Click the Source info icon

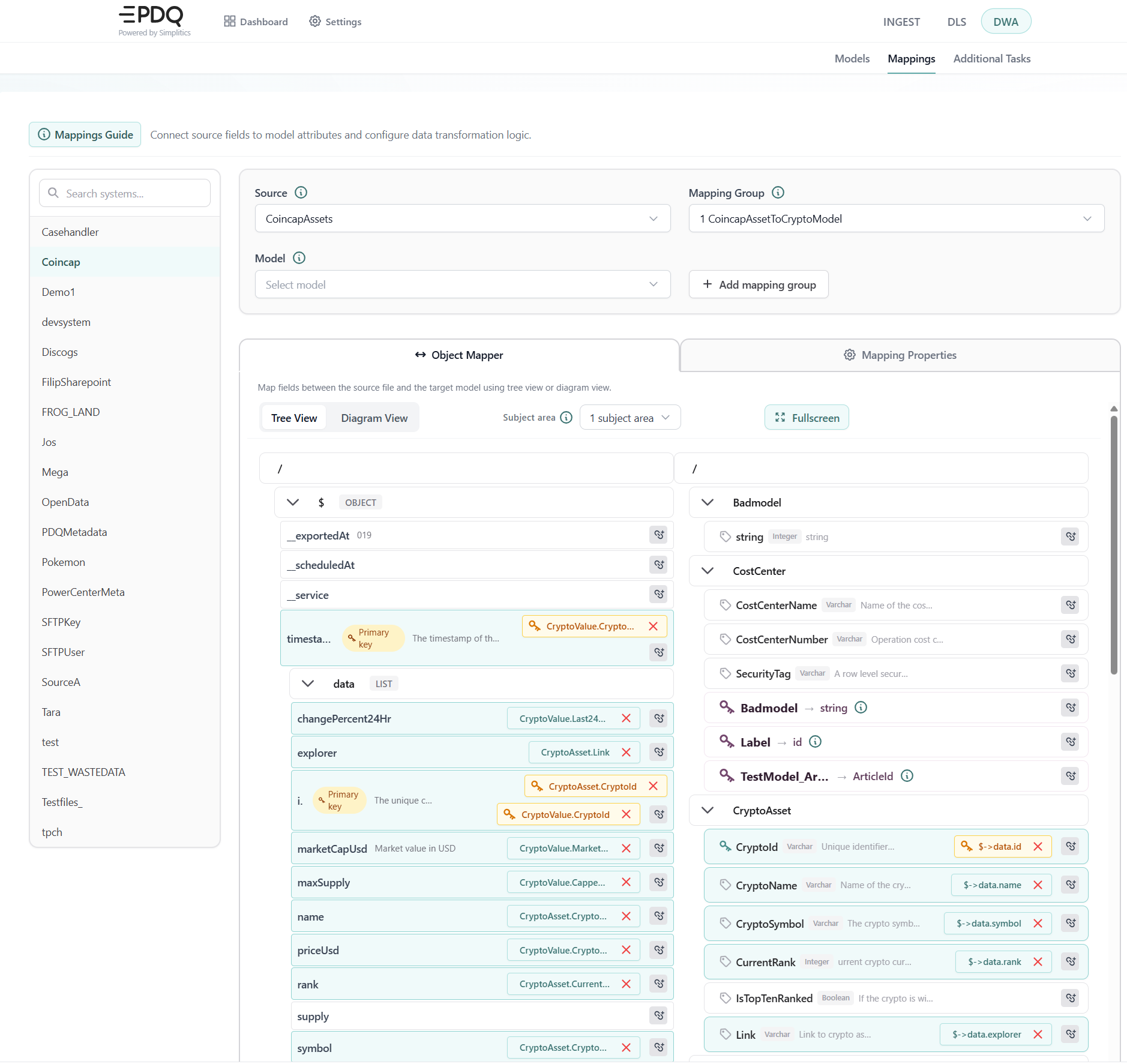[x=301, y=193]
